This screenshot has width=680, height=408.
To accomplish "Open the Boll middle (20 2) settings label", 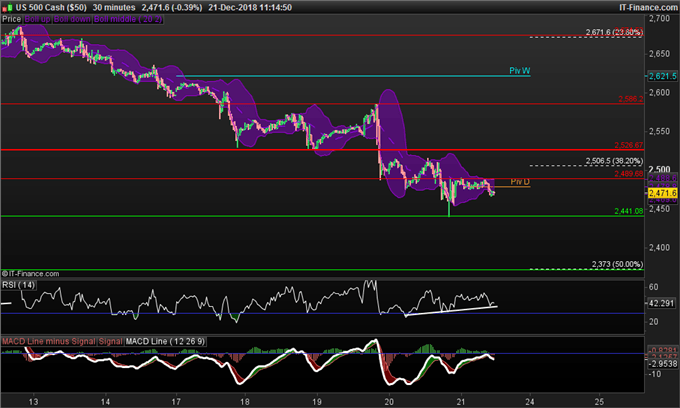I will [x=128, y=20].
